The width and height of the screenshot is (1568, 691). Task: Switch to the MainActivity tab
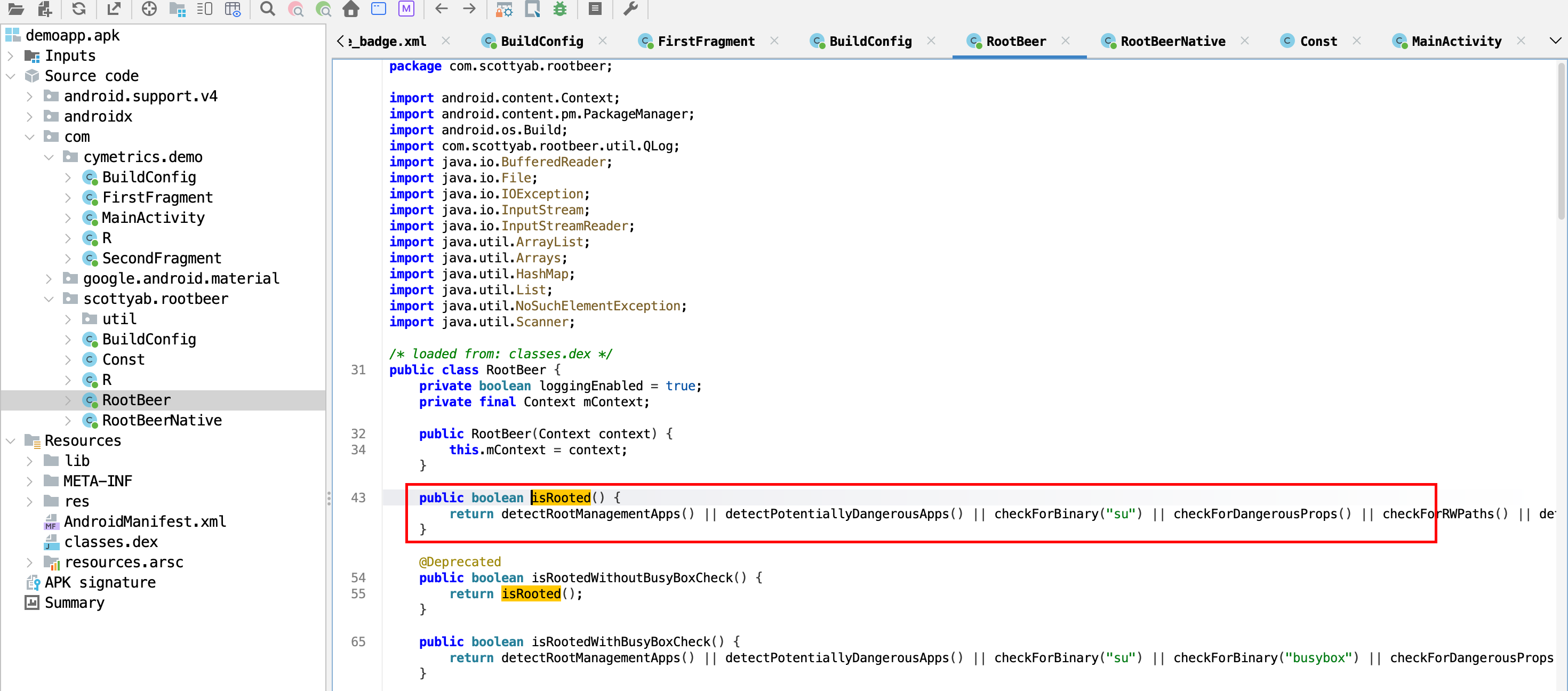(x=1456, y=41)
